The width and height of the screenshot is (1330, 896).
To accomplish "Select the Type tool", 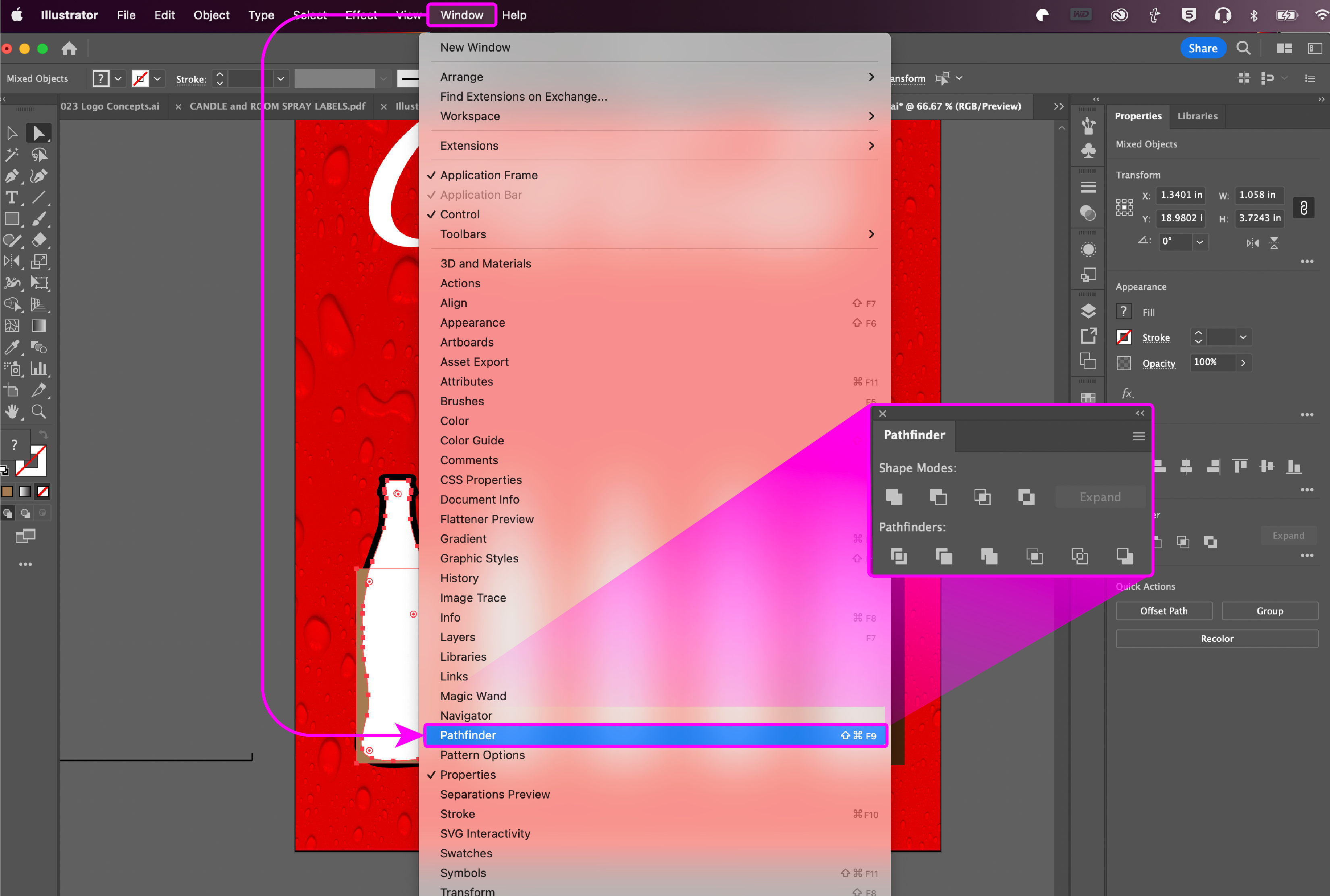I will [x=11, y=198].
